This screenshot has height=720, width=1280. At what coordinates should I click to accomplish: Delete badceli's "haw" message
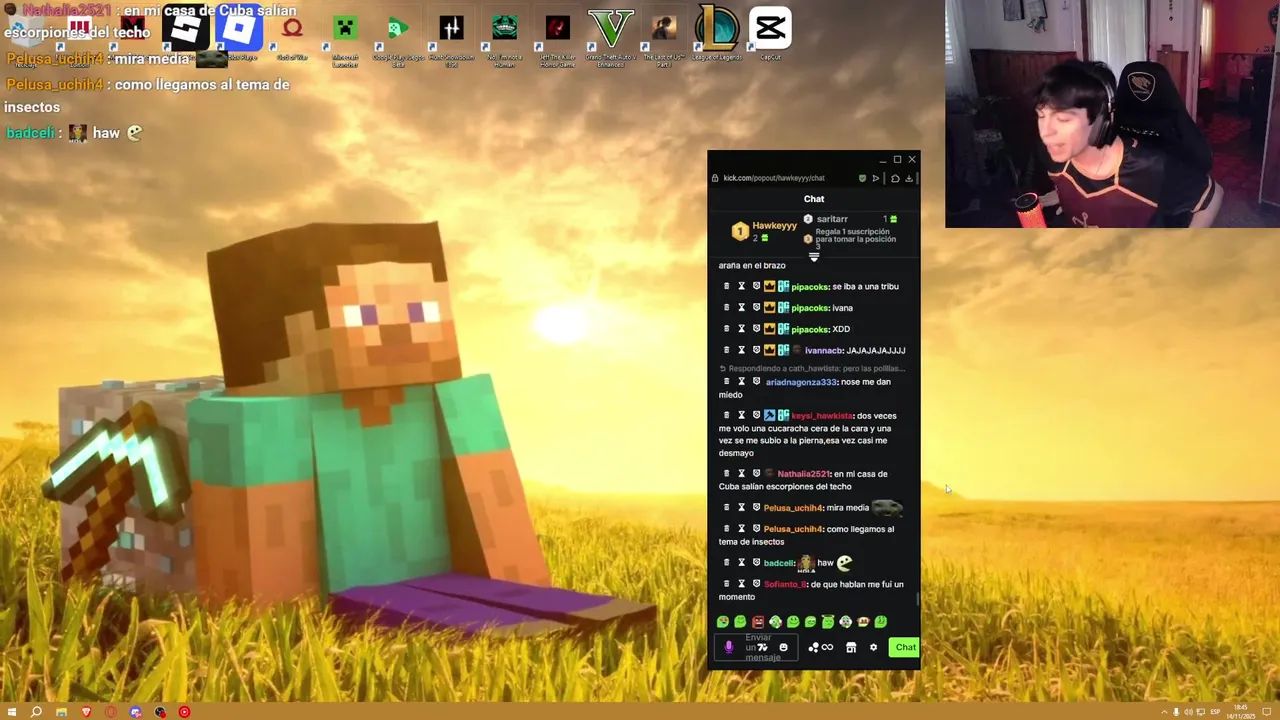coord(726,563)
